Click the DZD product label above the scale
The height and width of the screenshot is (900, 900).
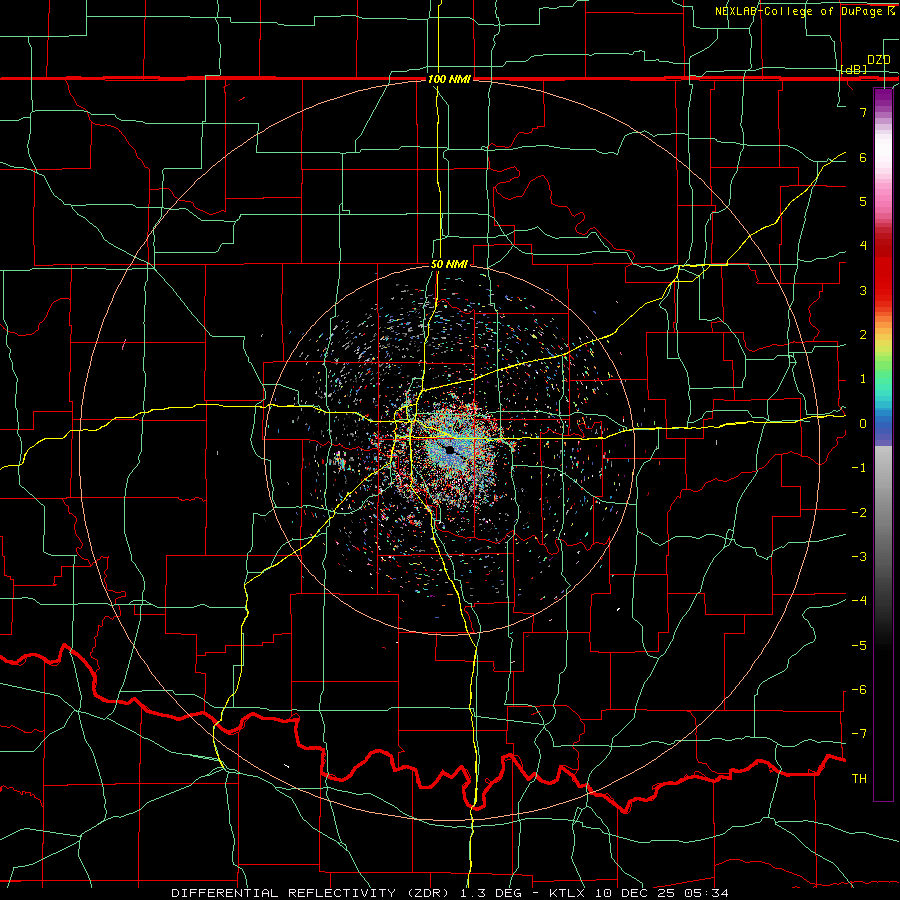pos(878,59)
